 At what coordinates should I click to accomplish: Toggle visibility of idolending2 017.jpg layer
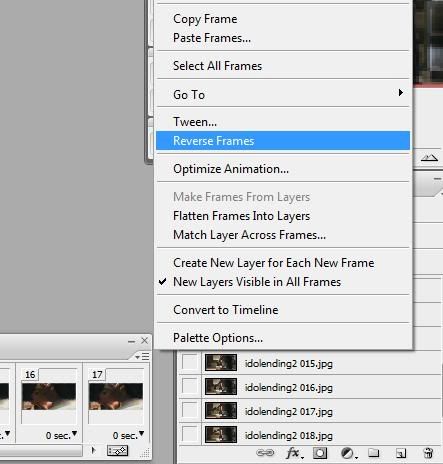click(x=190, y=411)
